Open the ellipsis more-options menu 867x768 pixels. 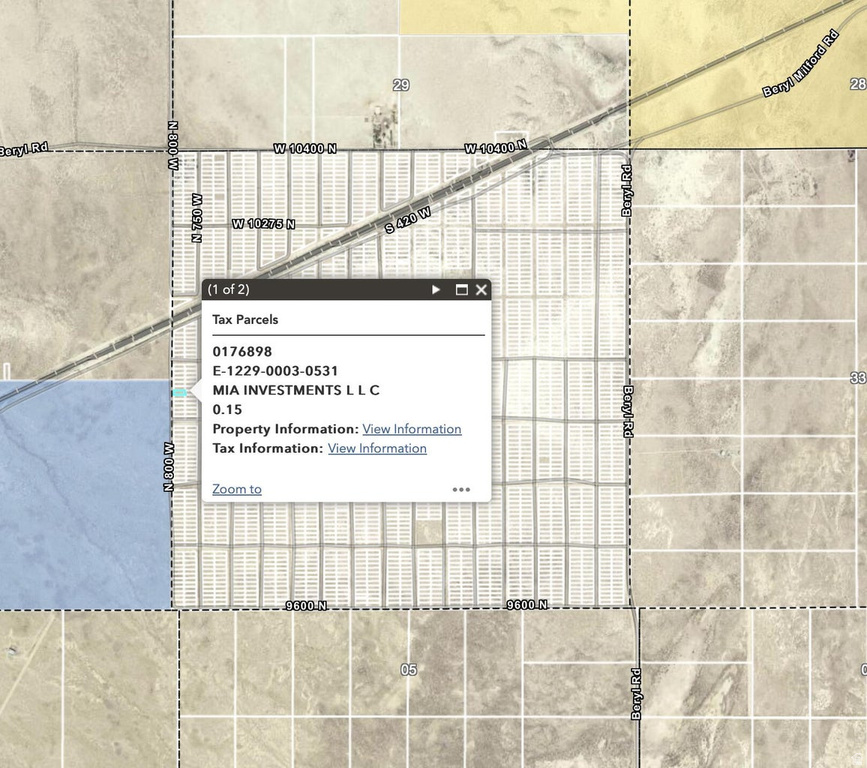point(461,489)
